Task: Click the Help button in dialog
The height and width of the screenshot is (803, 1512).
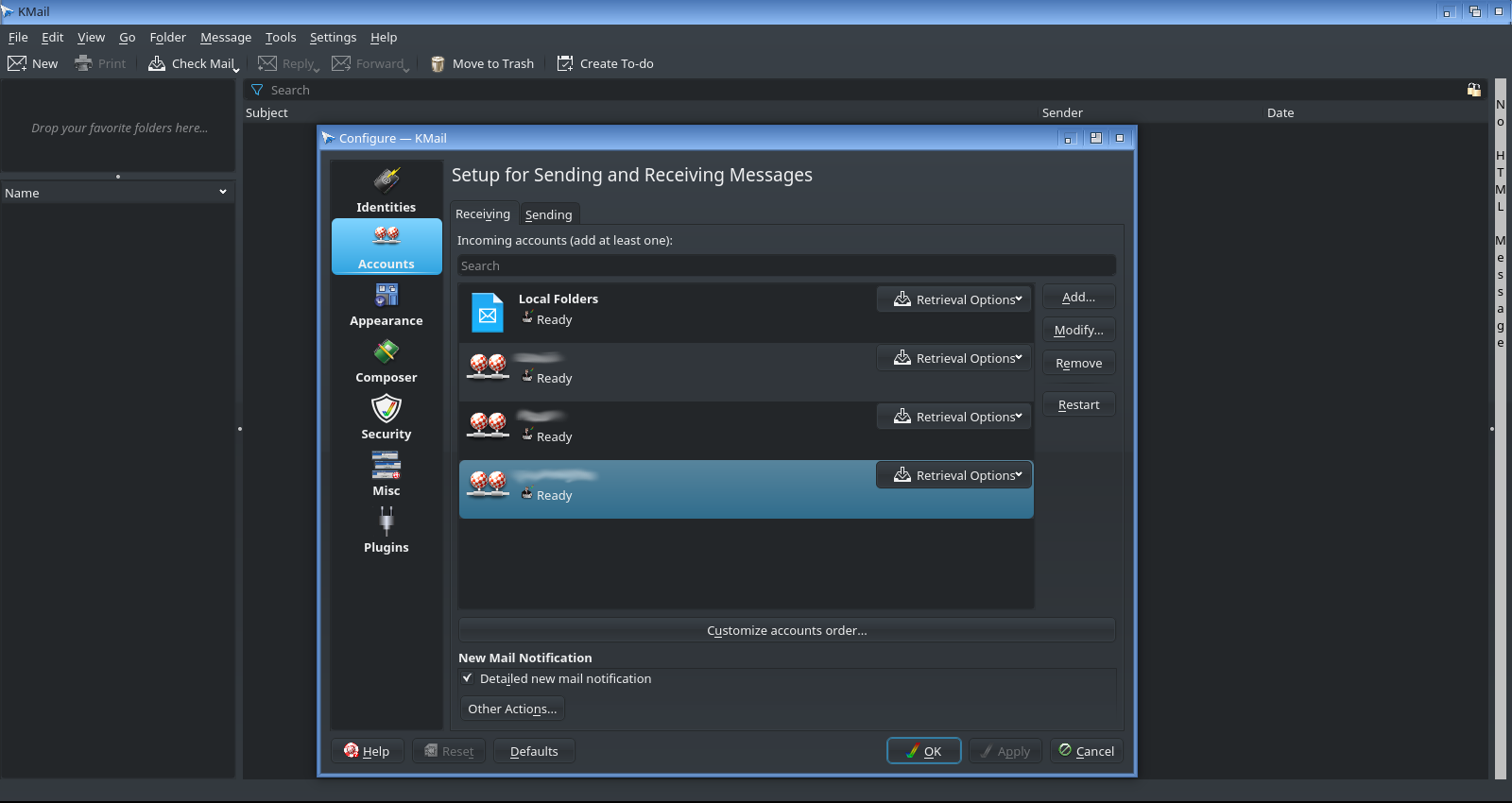Action: coord(367,751)
